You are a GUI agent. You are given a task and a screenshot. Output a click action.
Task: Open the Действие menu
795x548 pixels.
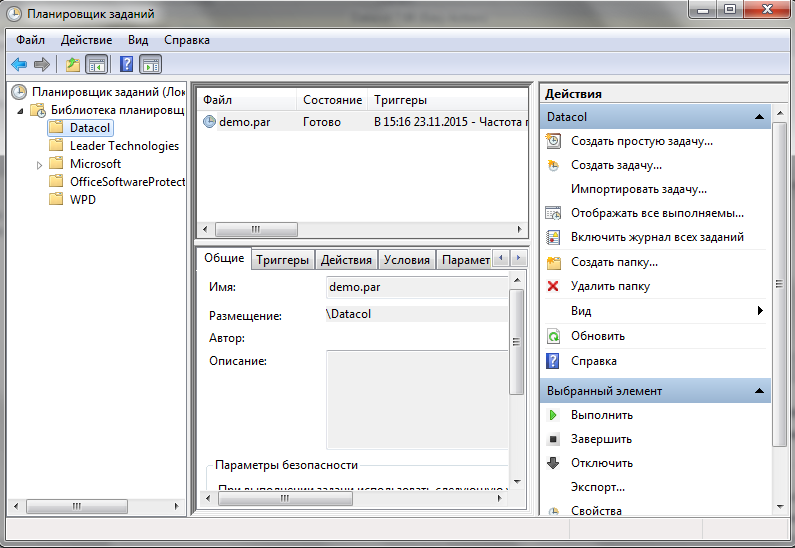[x=87, y=40]
